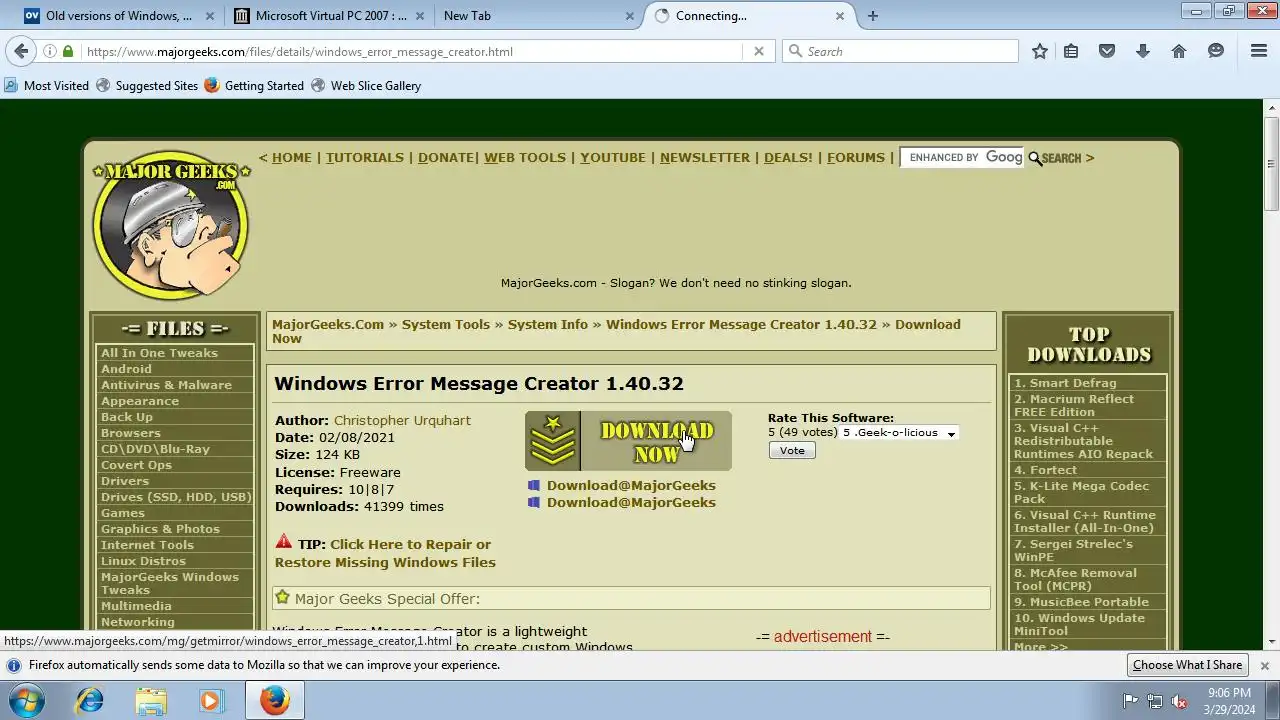Click the muted volume tray icon
The image size is (1280, 720).
pyautogui.click(x=1179, y=701)
